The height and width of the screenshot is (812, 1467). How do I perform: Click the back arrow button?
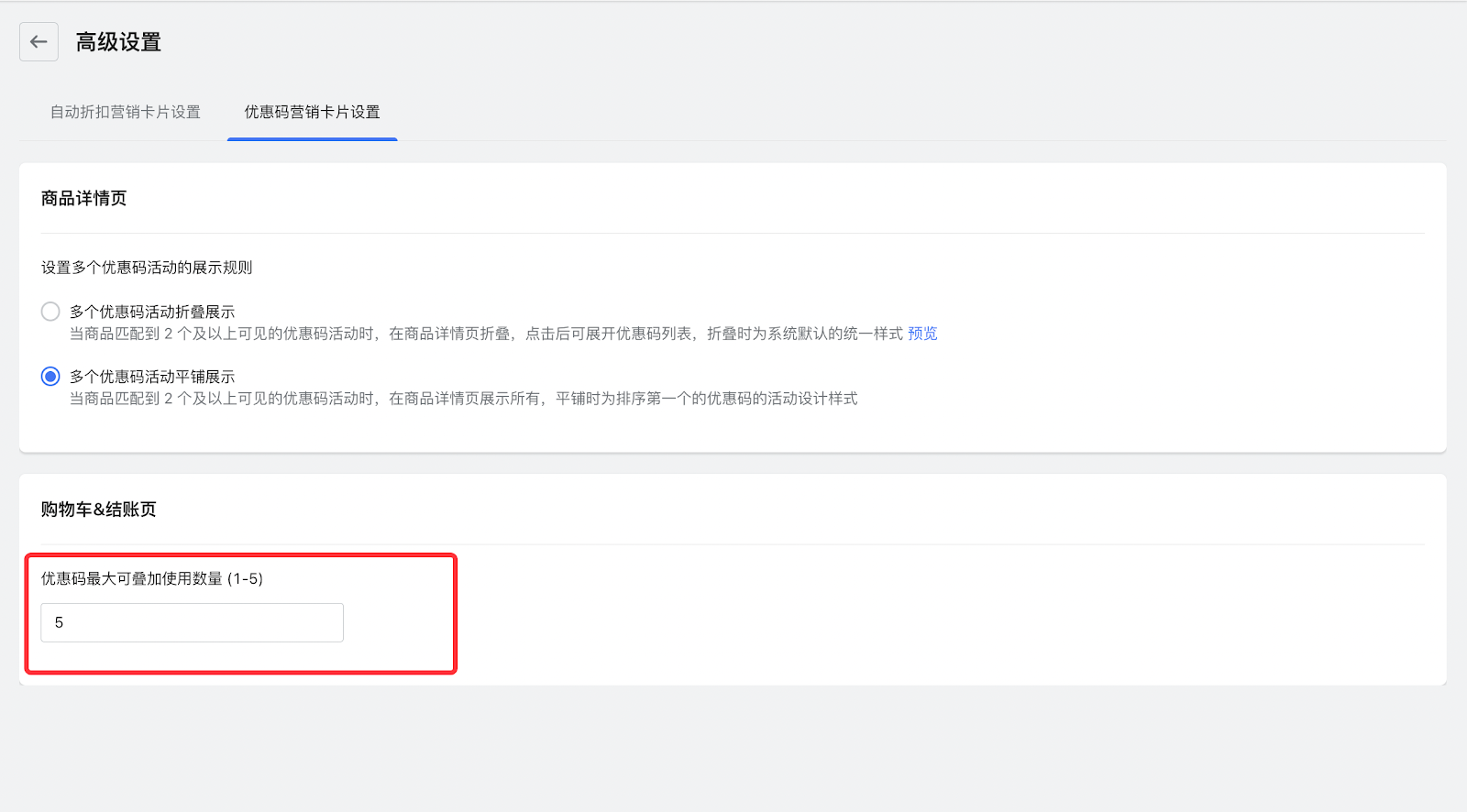[x=39, y=42]
